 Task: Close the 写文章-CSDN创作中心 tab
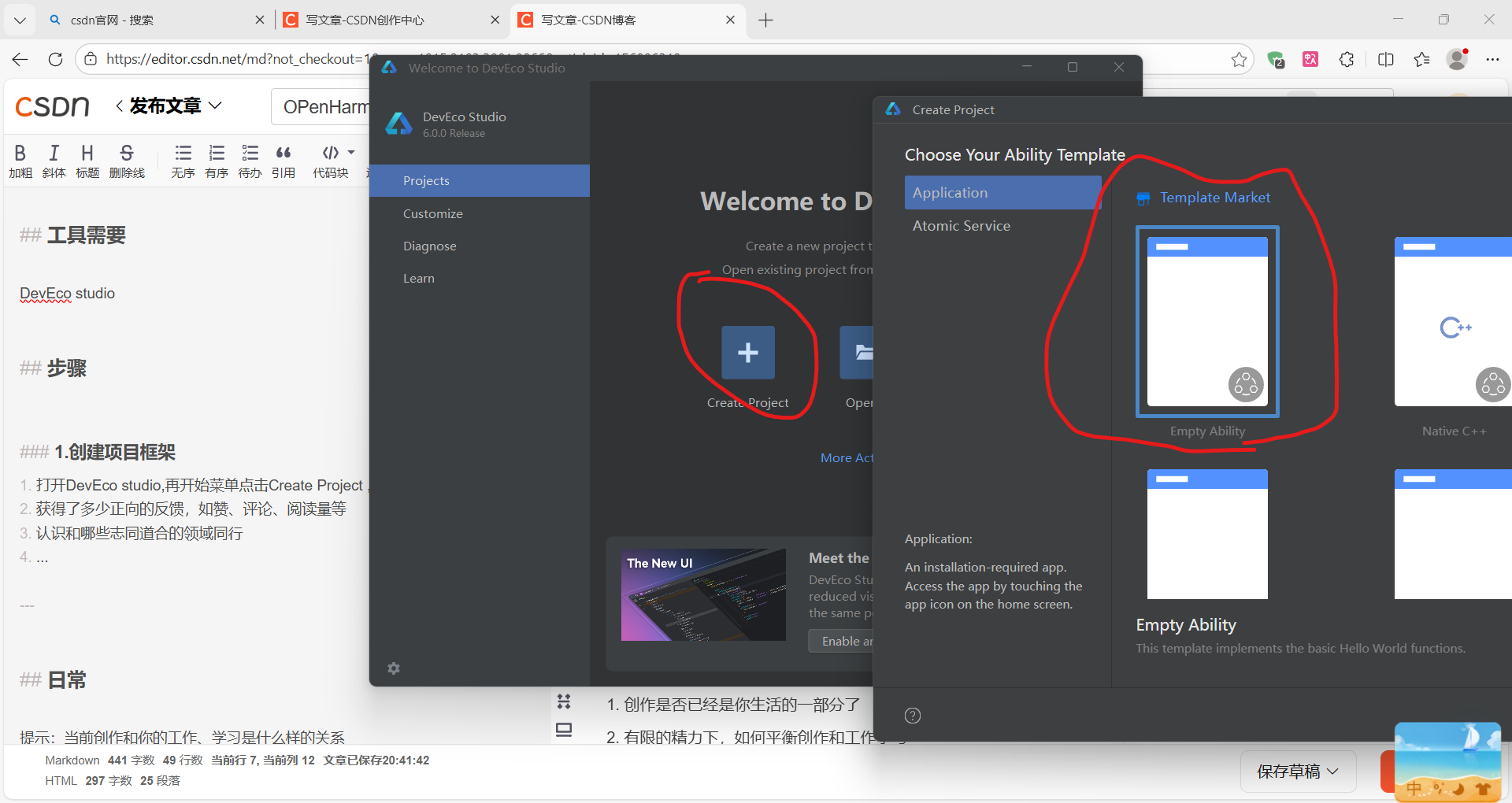[x=495, y=20]
